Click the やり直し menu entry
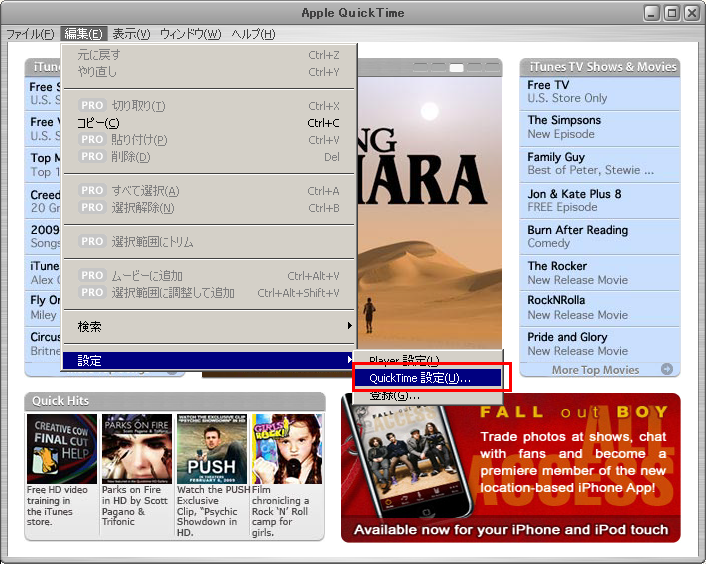 coord(209,72)
